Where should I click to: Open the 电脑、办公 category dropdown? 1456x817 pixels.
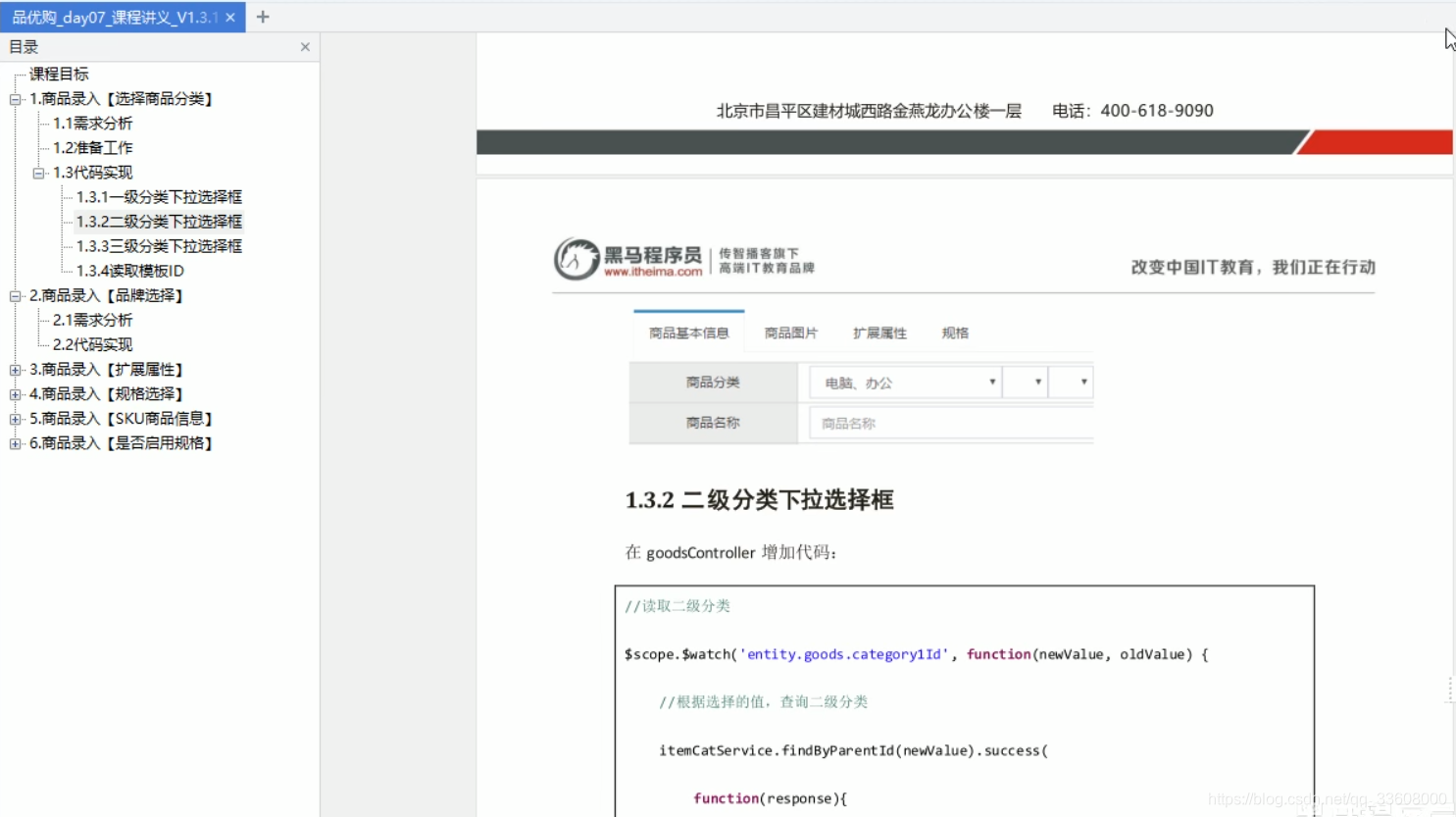[x=905, y=383]
